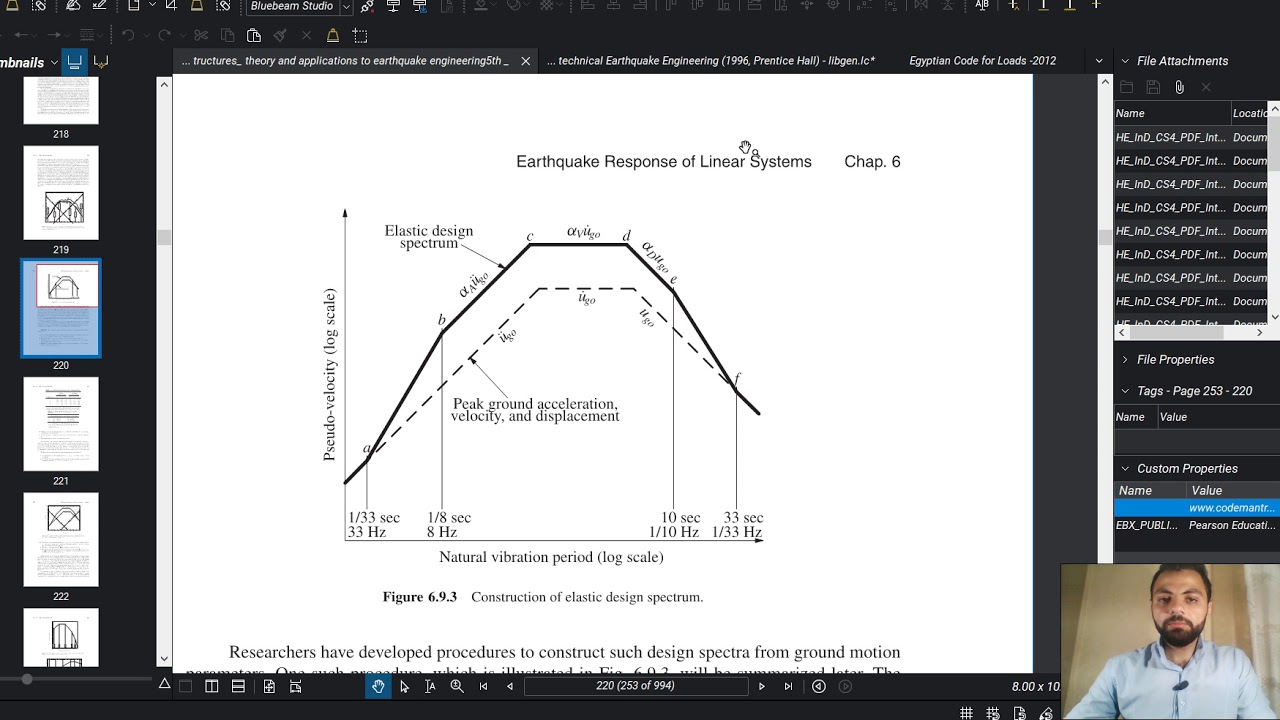The height and width of the screenshot is (720, 1280).
Task: Go to the next page
Action: click(x=762, y=686)
